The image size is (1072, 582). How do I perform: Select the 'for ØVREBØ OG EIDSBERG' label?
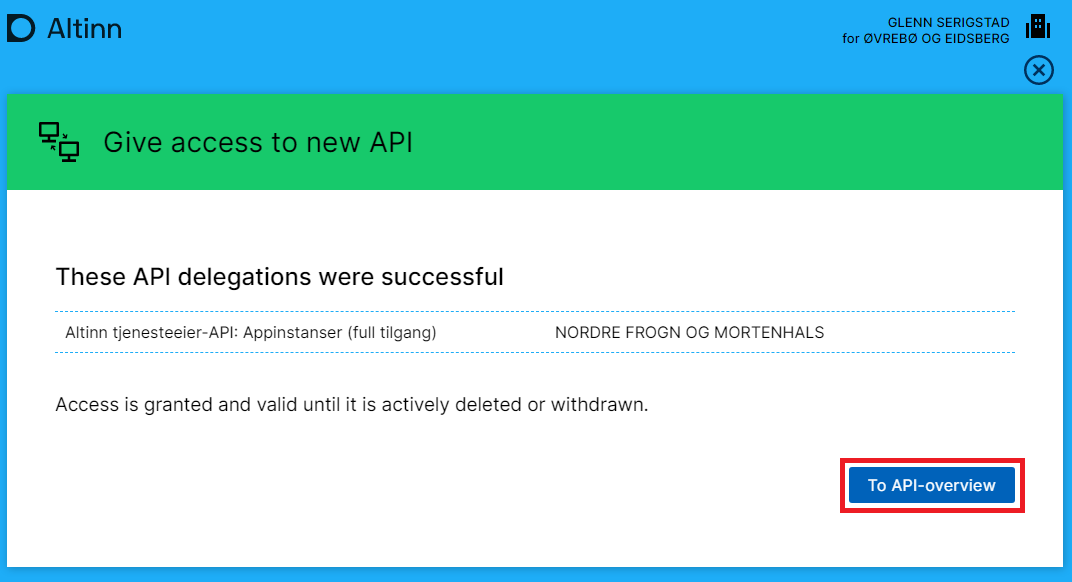pos(926,38)
